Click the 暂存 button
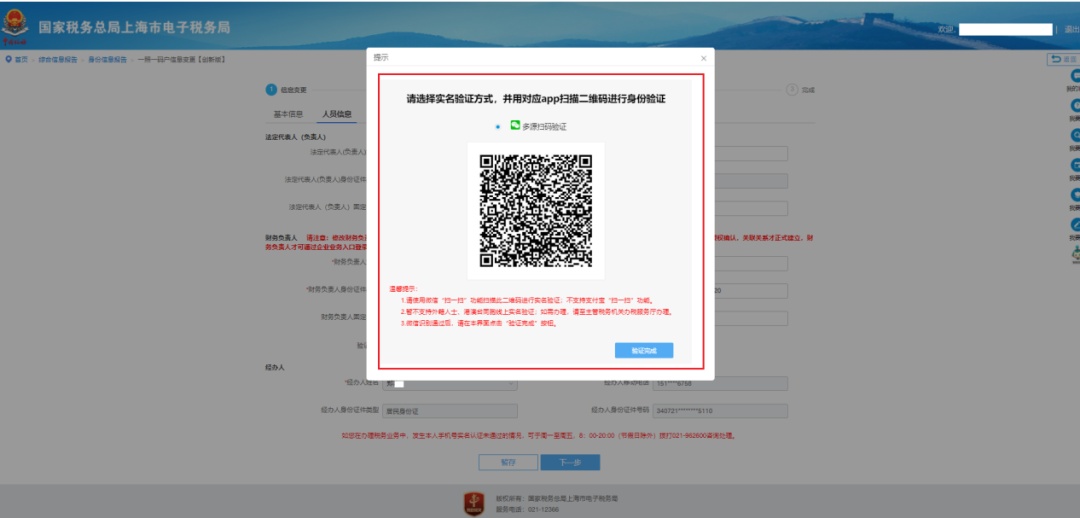Viewport: 1080px width, 518px height. tap(508, 462)
